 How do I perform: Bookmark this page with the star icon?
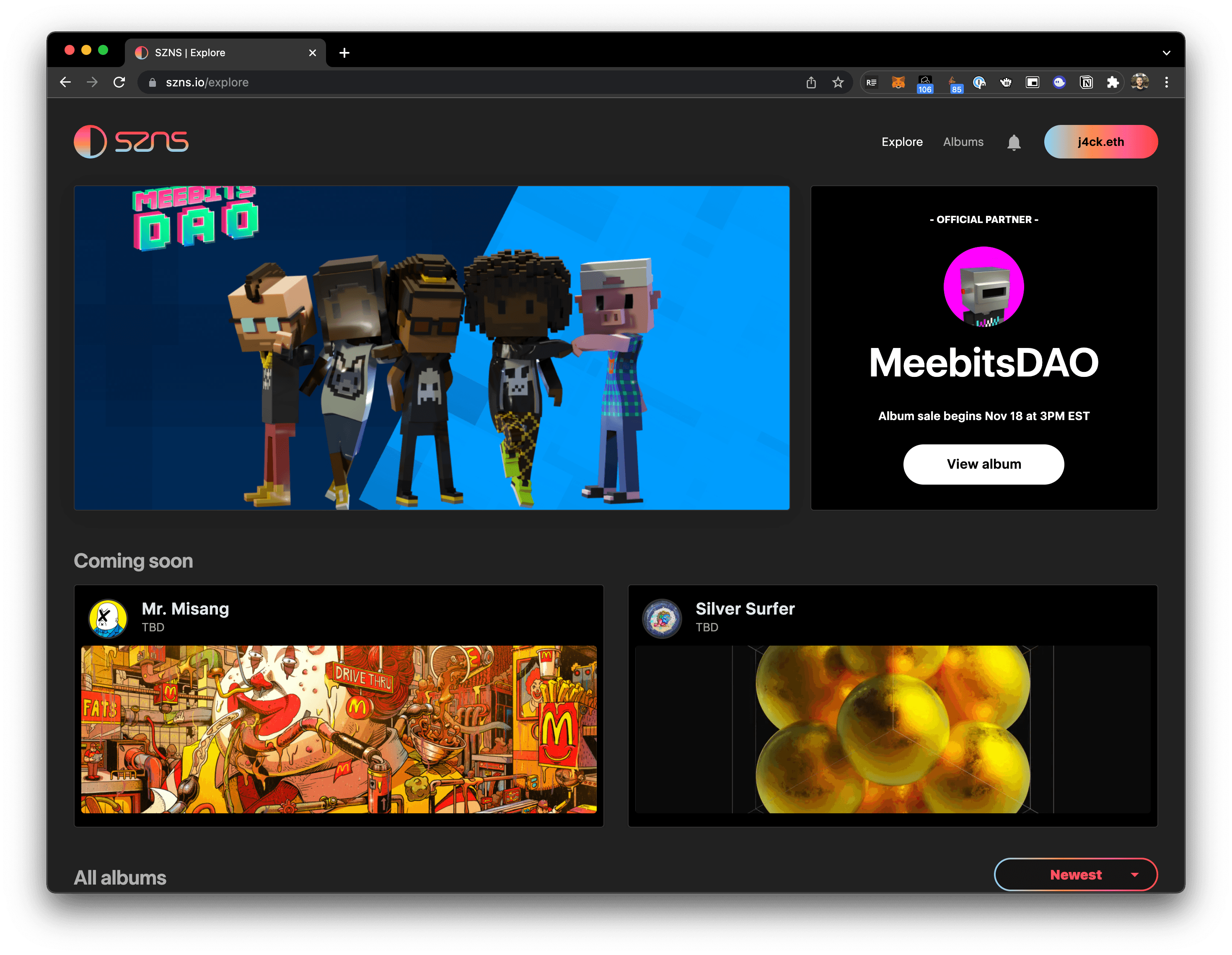[x=838, y=83]
